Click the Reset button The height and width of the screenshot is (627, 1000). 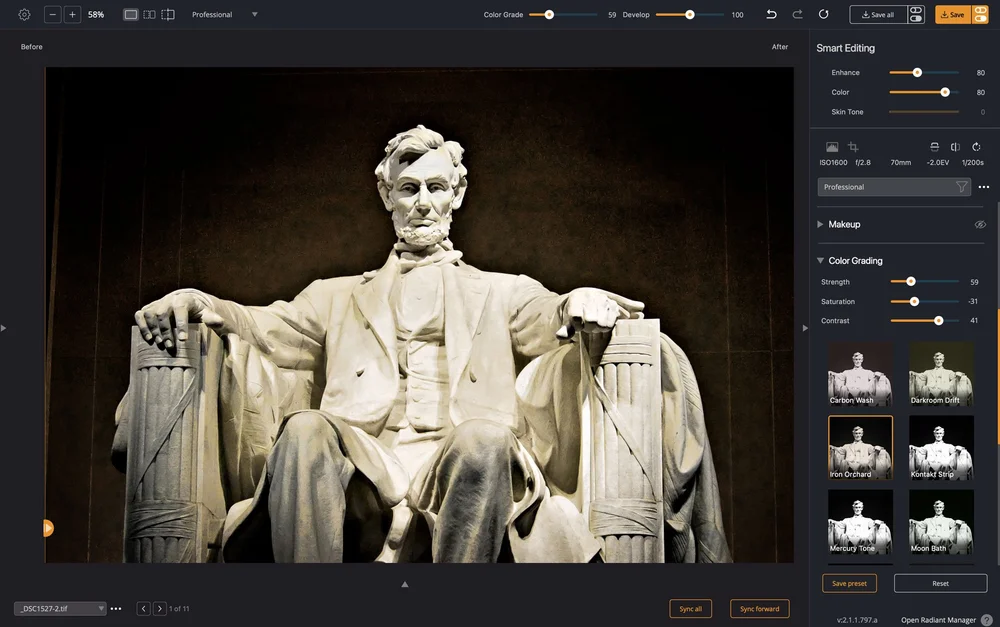941,583
